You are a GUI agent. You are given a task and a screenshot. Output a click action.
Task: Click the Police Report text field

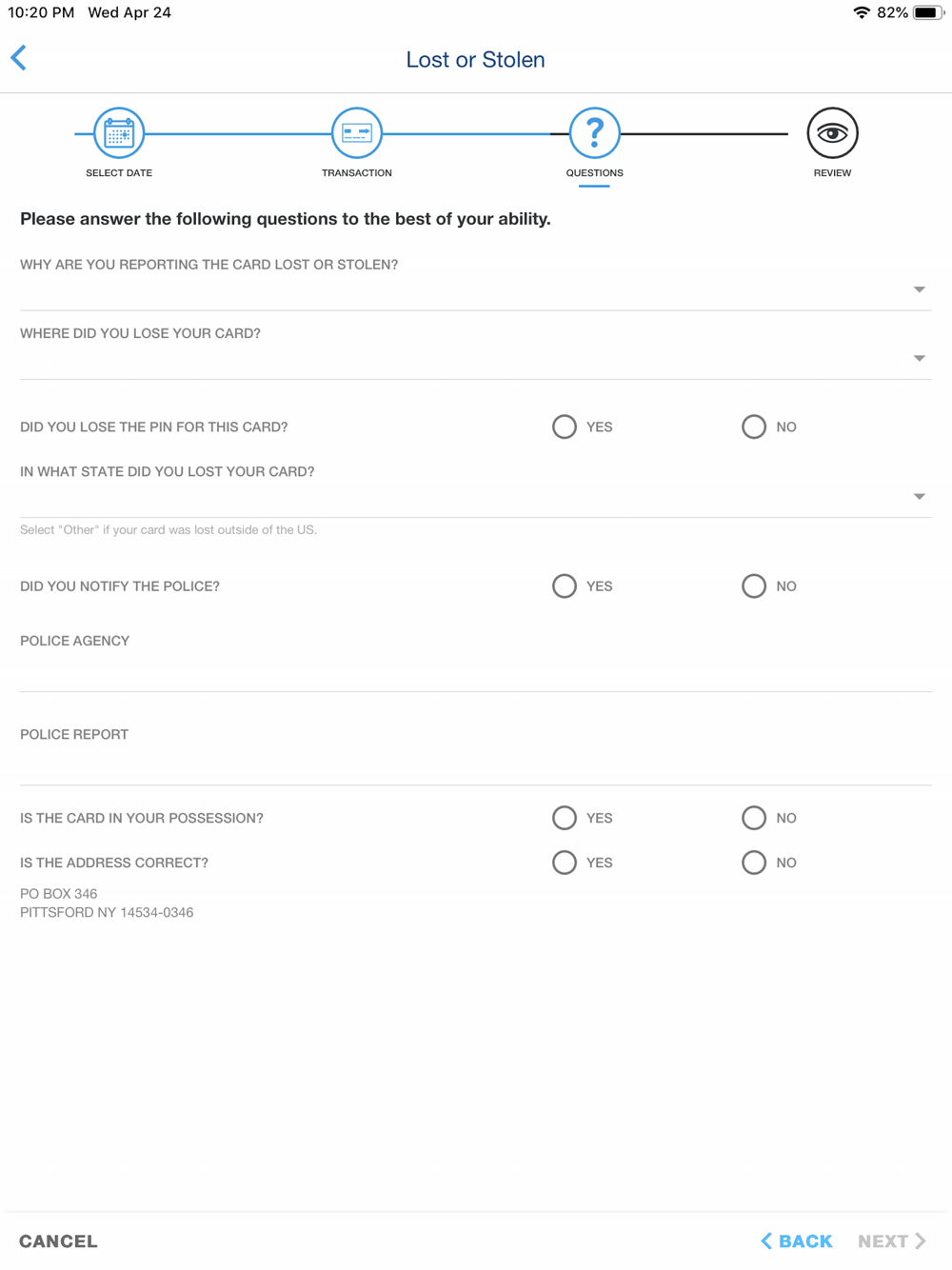[476, 765]
